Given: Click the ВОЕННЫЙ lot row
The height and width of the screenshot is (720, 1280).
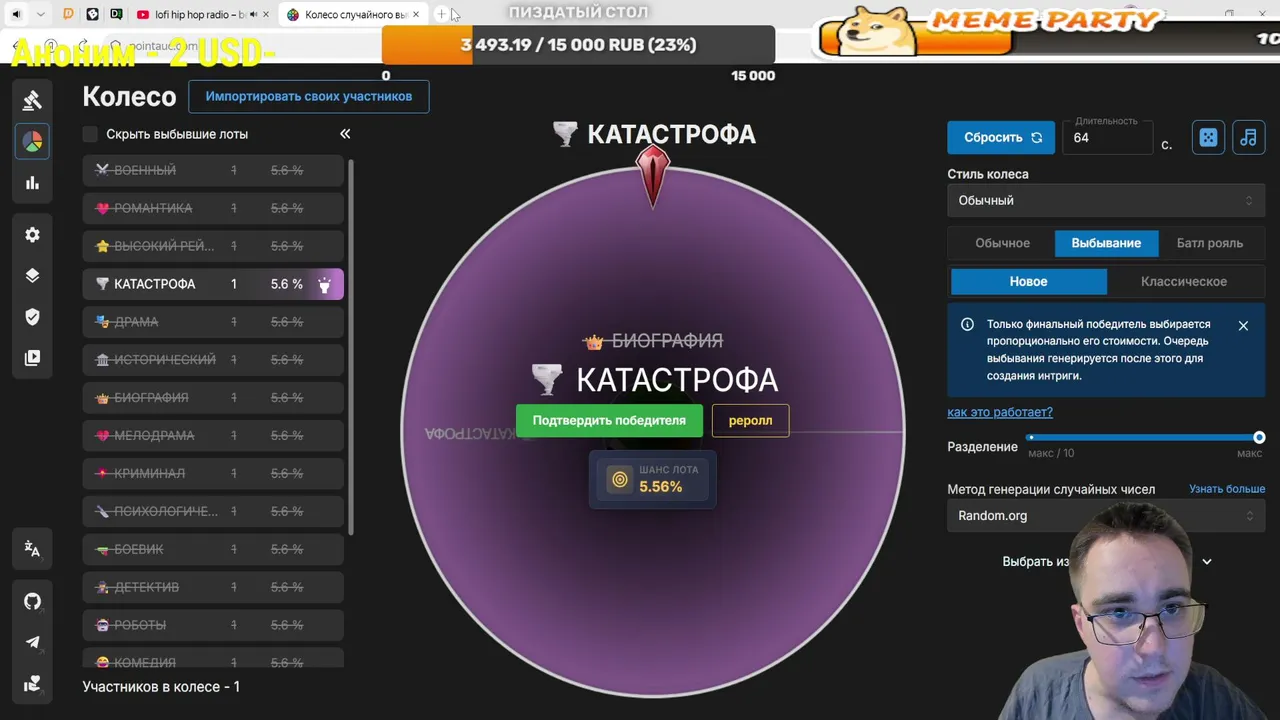Looking at the screenshot, I should [213, 170].
